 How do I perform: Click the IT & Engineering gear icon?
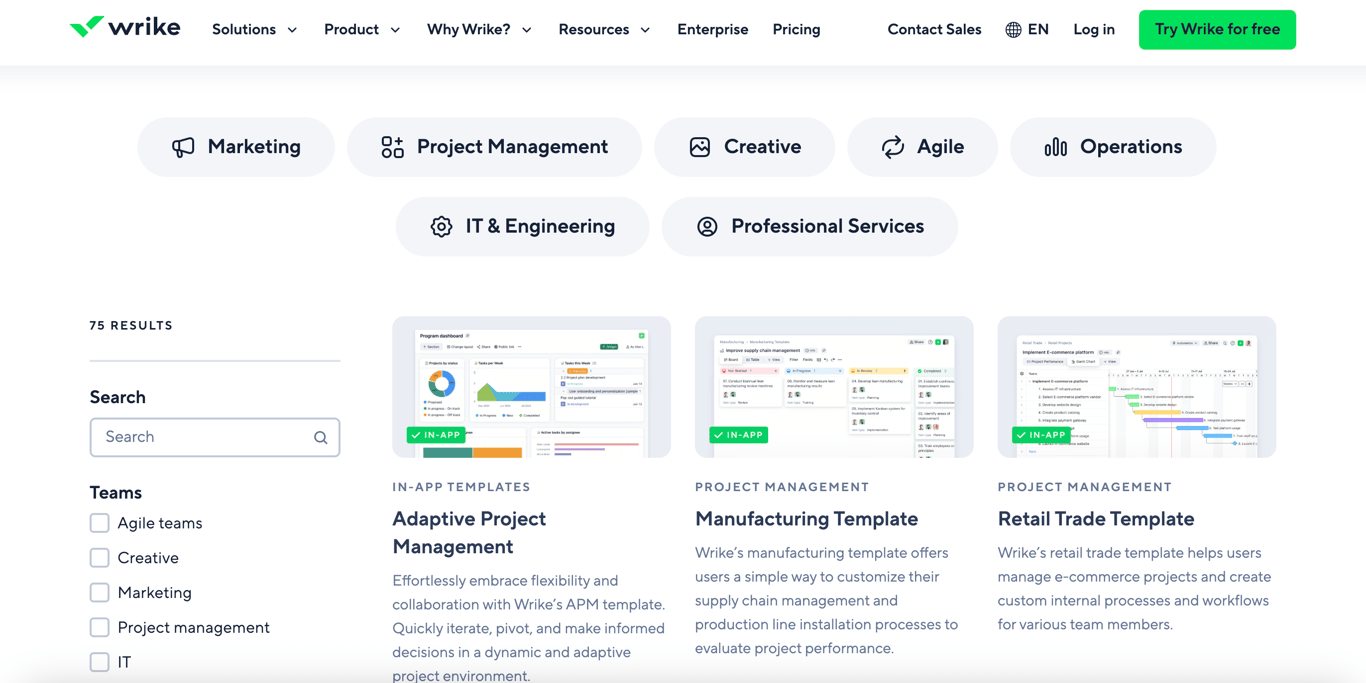[441, 227]
